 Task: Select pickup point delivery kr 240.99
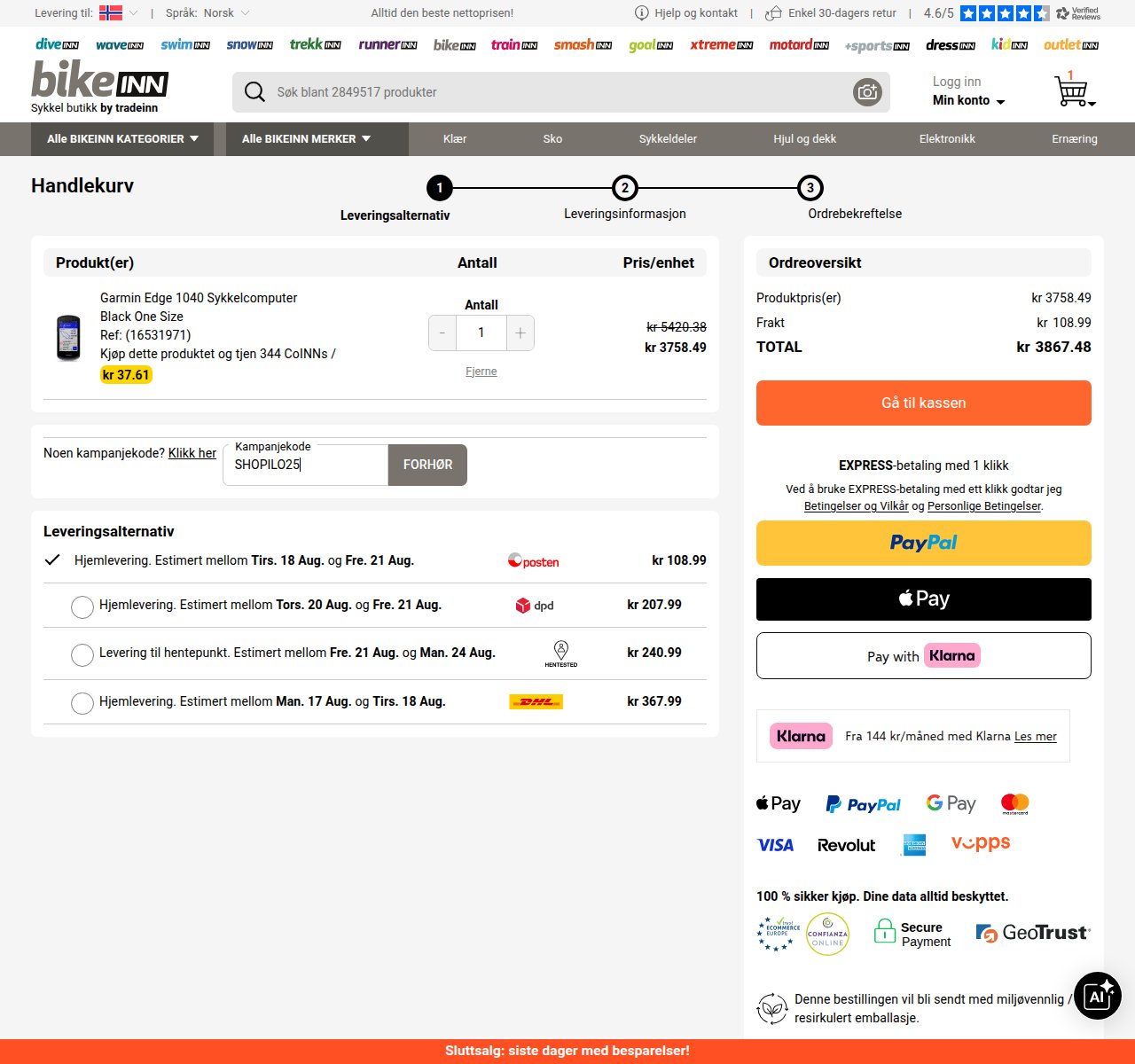coord(82,654)
